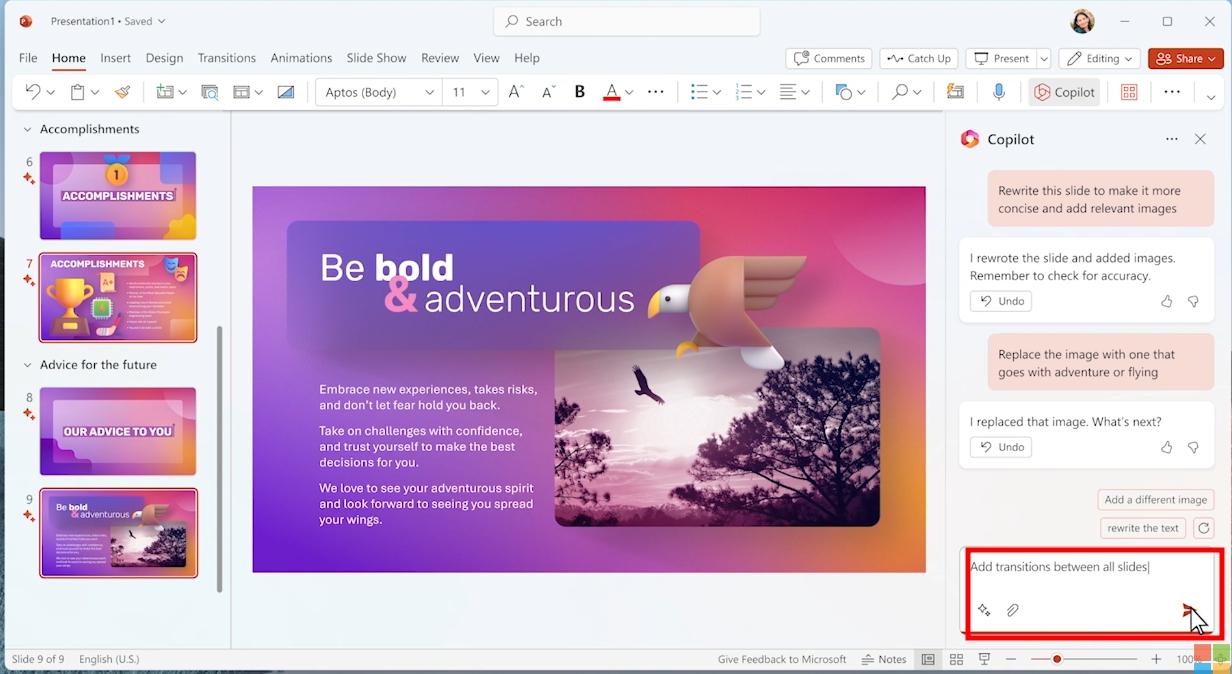1232x674 pixels.
Task: Open Copilot pane more options ellipsis
Action: pyautogui.click(x=1172, y=139)
